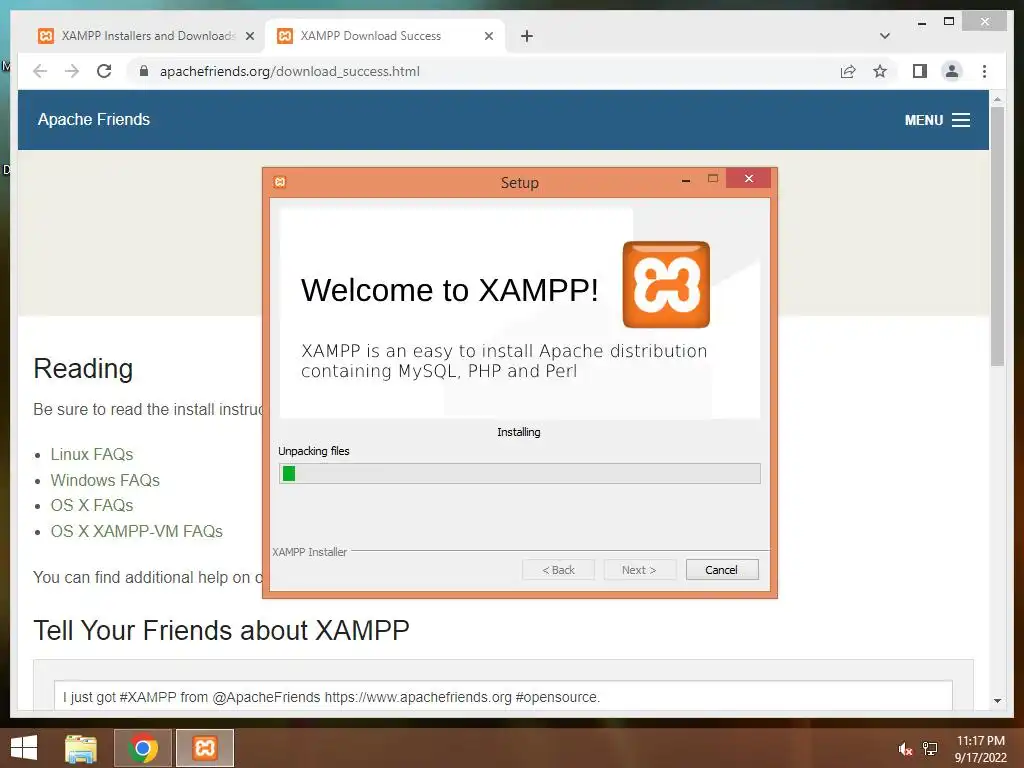Click the large orange XAMPP logo
Screen dimensions: 1024x768
tap(666, 284)
